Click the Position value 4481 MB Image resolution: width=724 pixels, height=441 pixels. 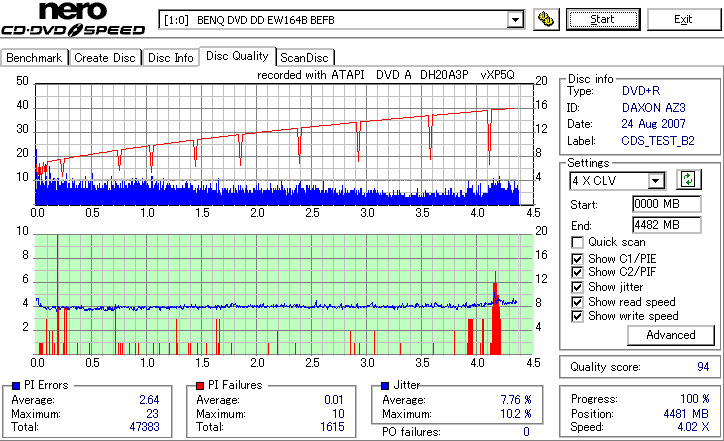pyautogui.click(x=686, y=414)
